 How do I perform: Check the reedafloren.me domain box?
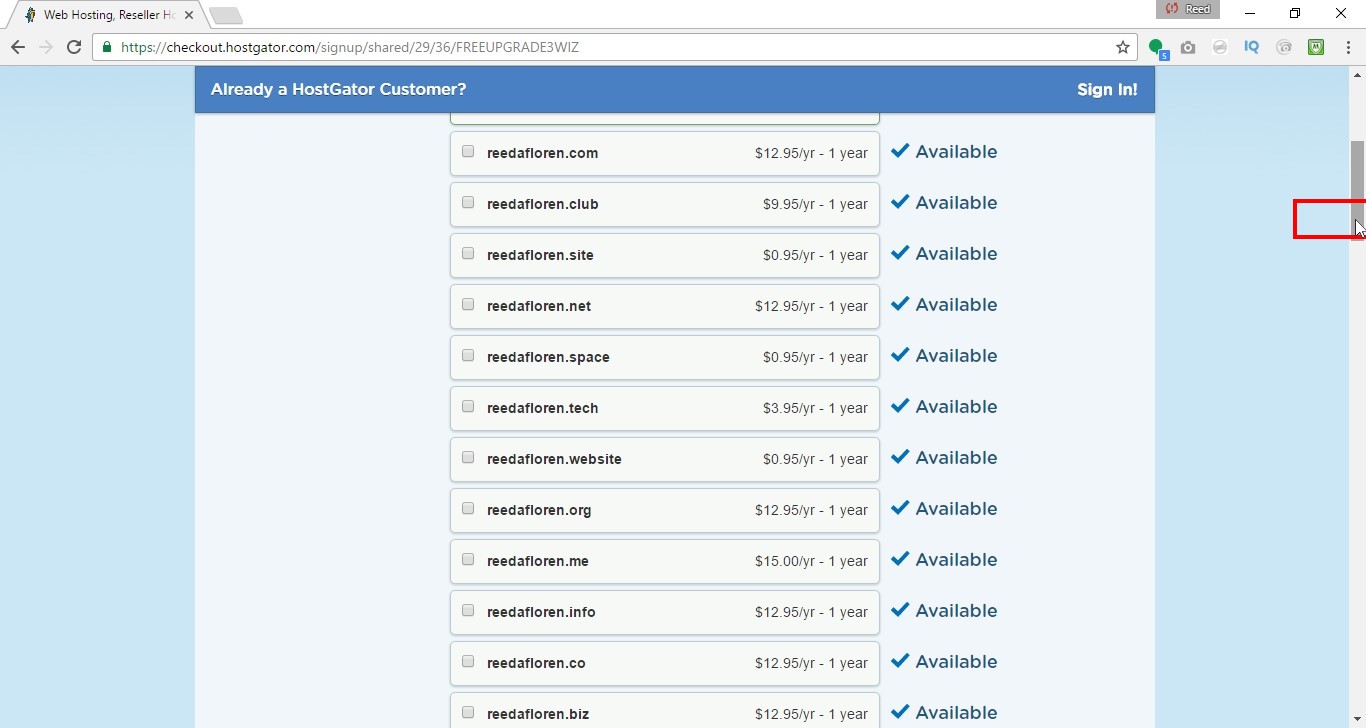coord(468,560)
